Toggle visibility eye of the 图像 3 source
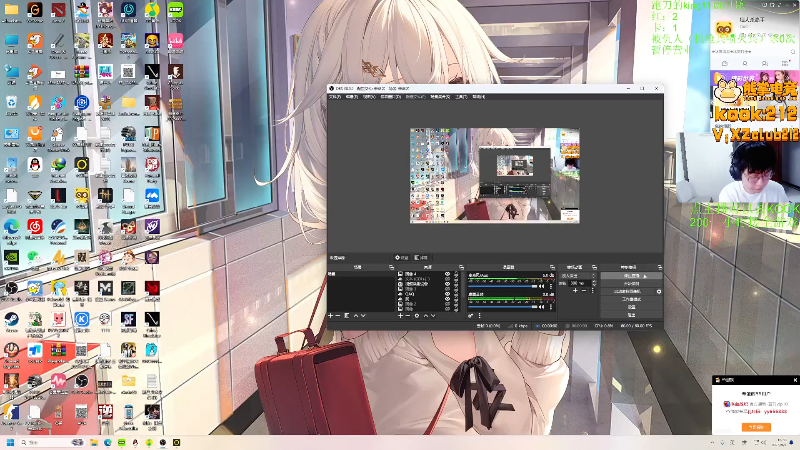The image size is (800, 450). tap(447, 289)
